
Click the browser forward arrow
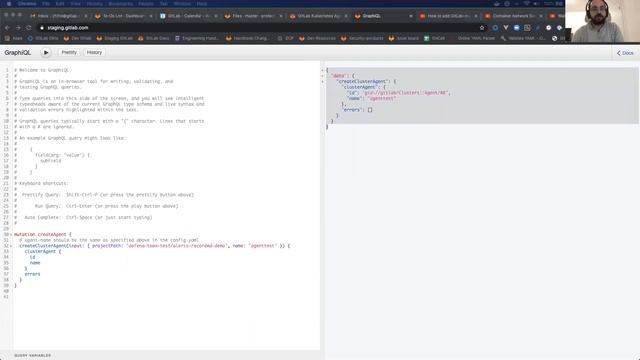pyautogui.click(x=18, y=28)
